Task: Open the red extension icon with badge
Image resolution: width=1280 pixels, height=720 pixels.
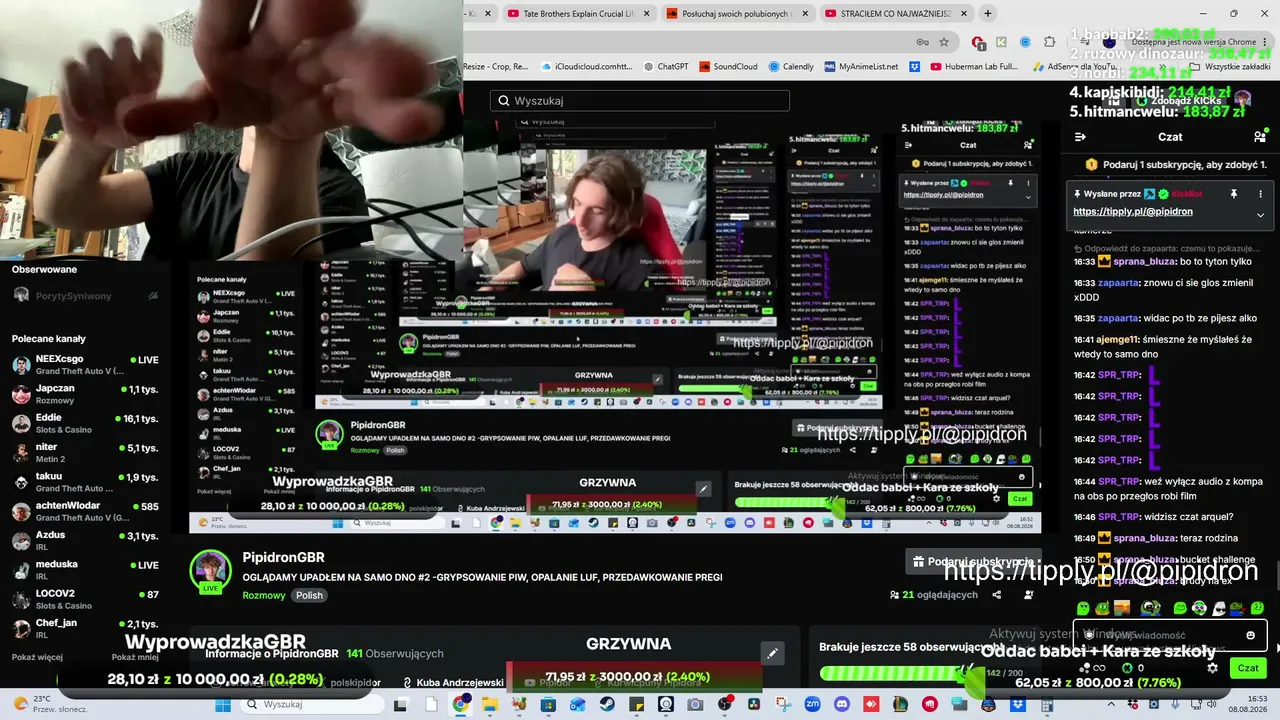Action: [978, 42]
